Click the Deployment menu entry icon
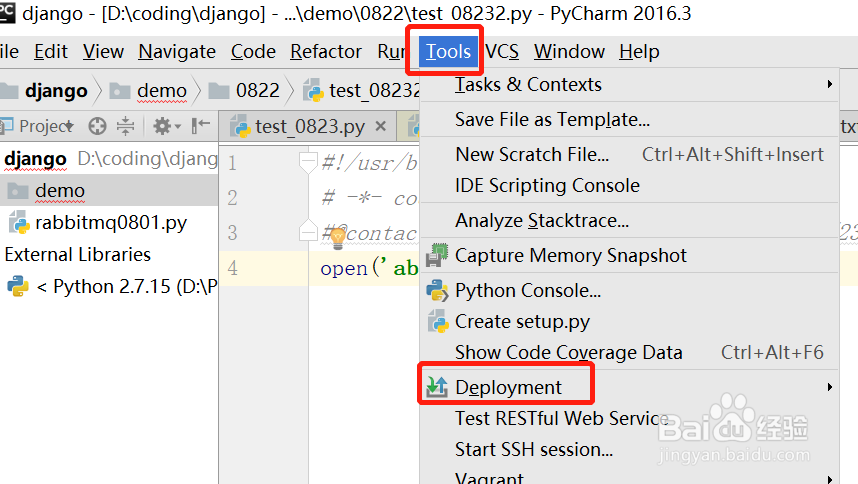The image size is (858, 484). coord(437,387)
